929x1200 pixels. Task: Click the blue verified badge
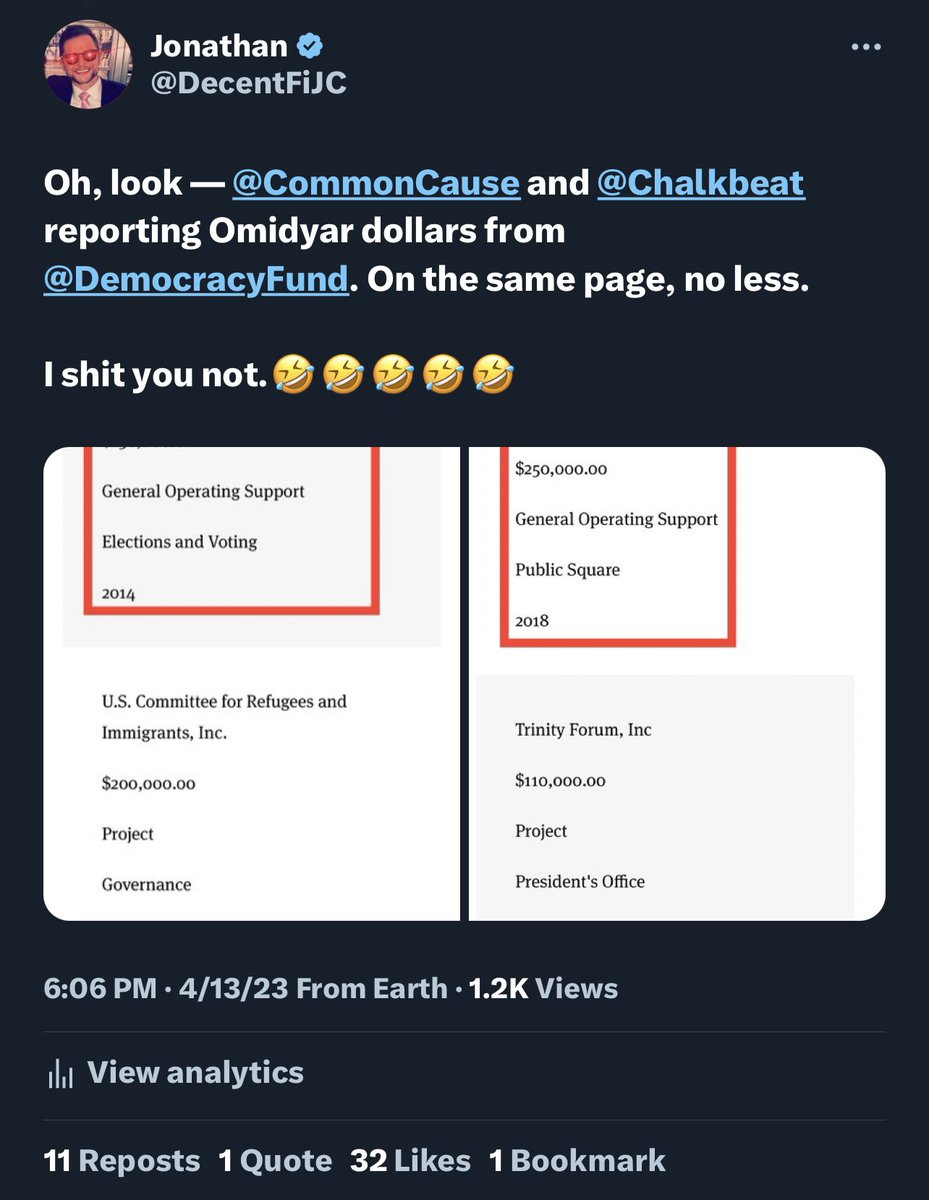(x=311, y=46)
